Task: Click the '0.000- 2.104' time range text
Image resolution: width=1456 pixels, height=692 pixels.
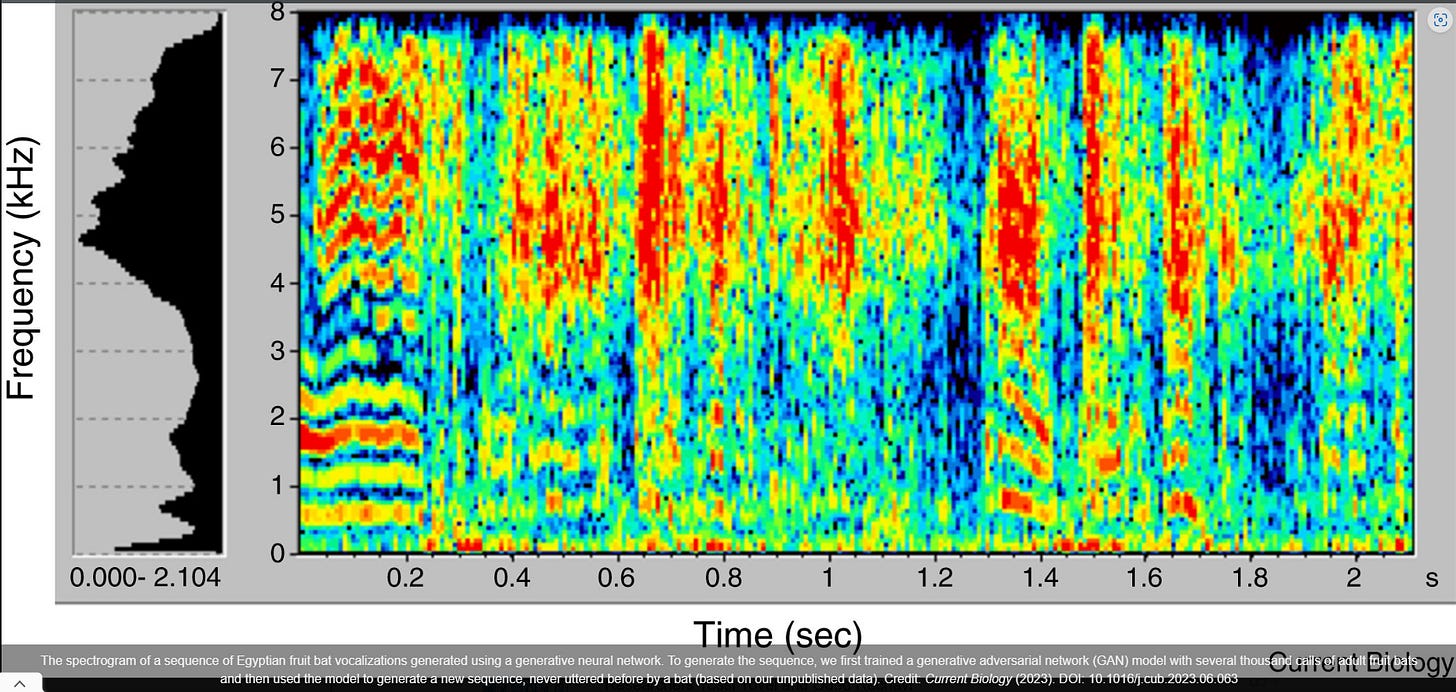Action: (146, 578)
